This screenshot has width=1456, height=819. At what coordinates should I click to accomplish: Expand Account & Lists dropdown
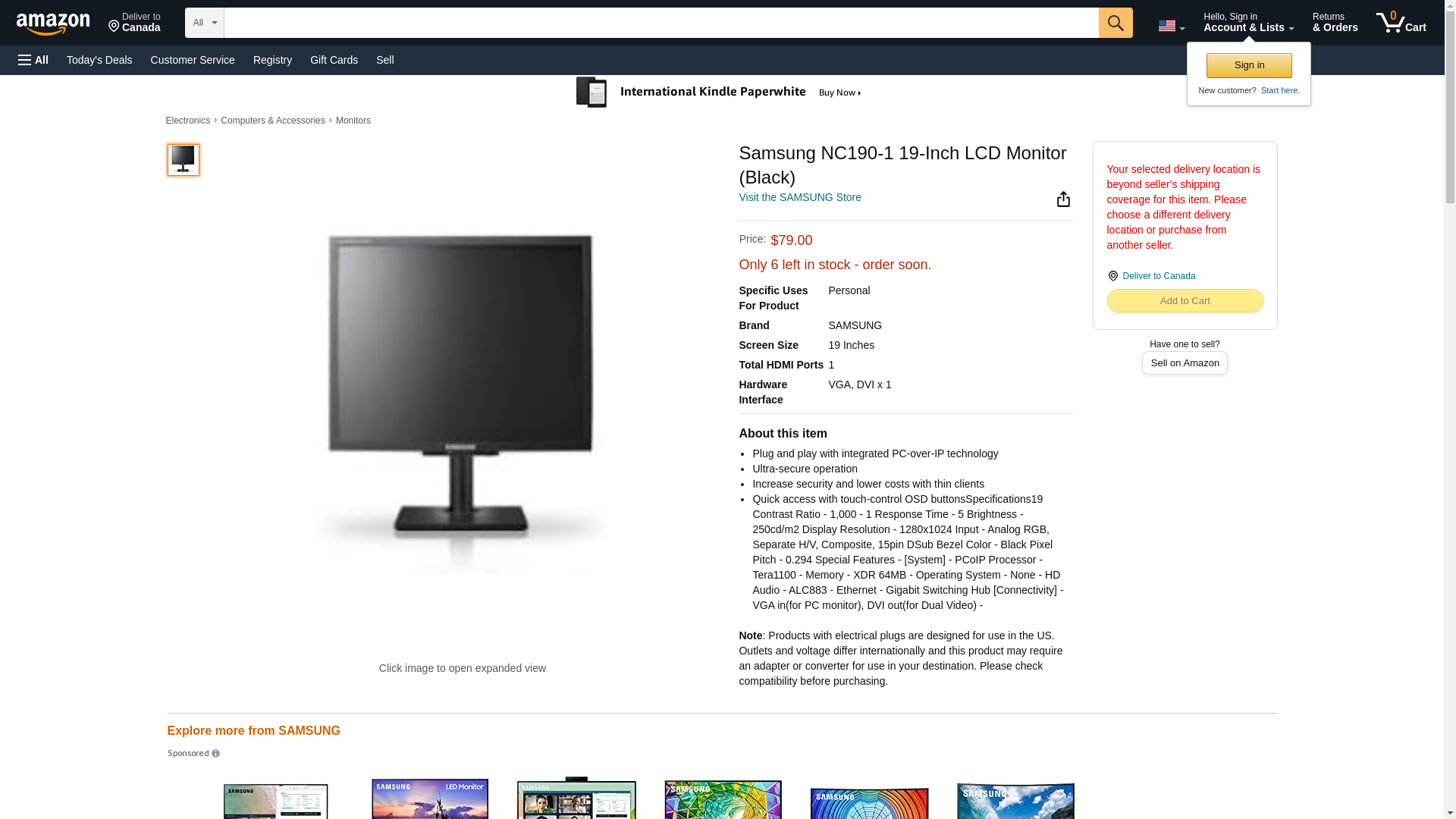click(1248, 23)
